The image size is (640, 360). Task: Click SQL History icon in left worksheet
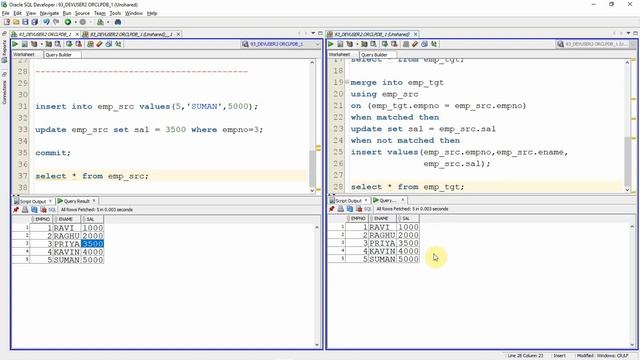click(x=109, y=44)
